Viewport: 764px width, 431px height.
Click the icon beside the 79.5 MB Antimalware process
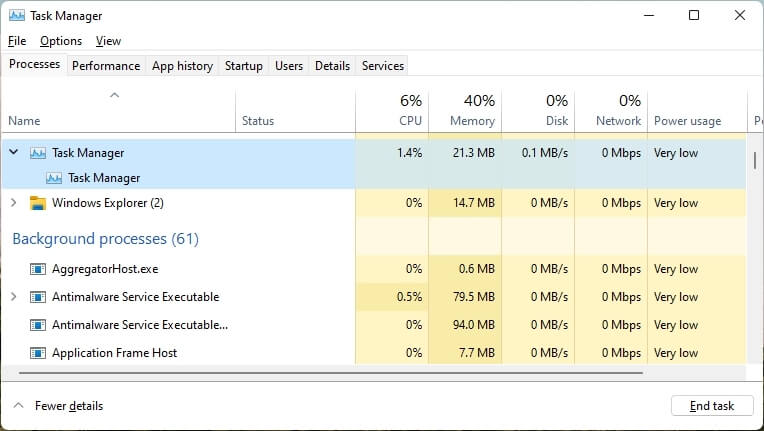(x=38, y=297)
